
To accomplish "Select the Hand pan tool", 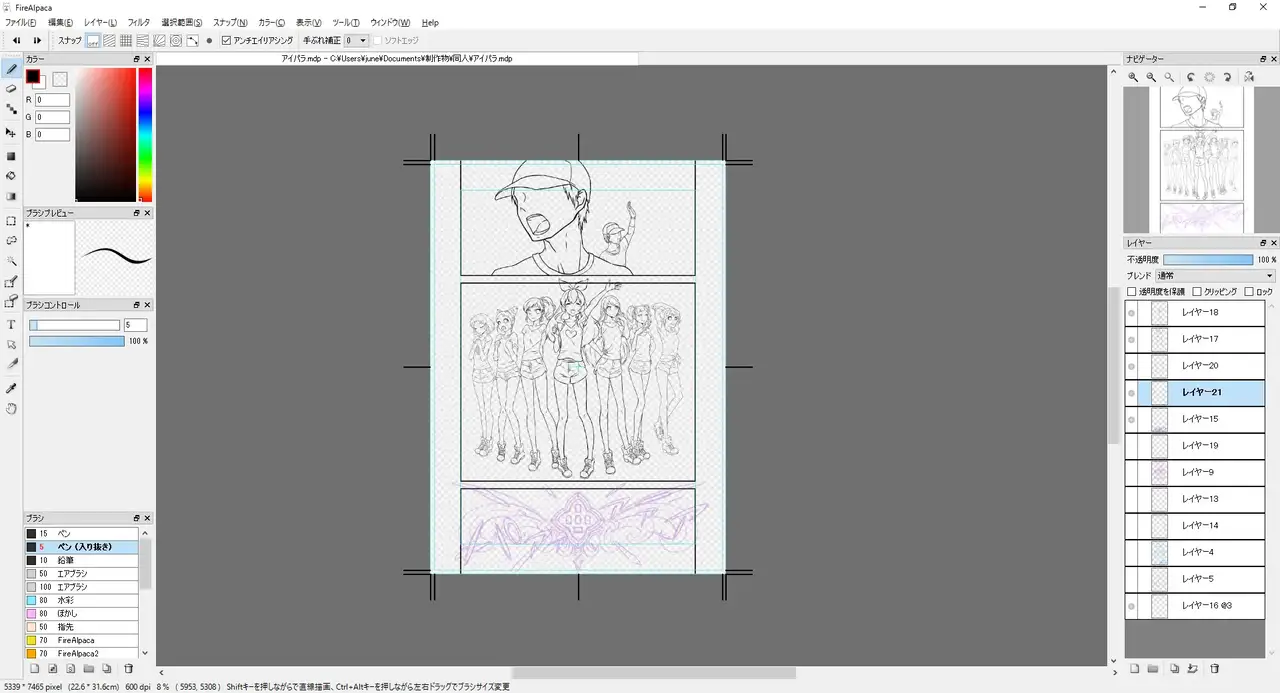I will point(11,408).
